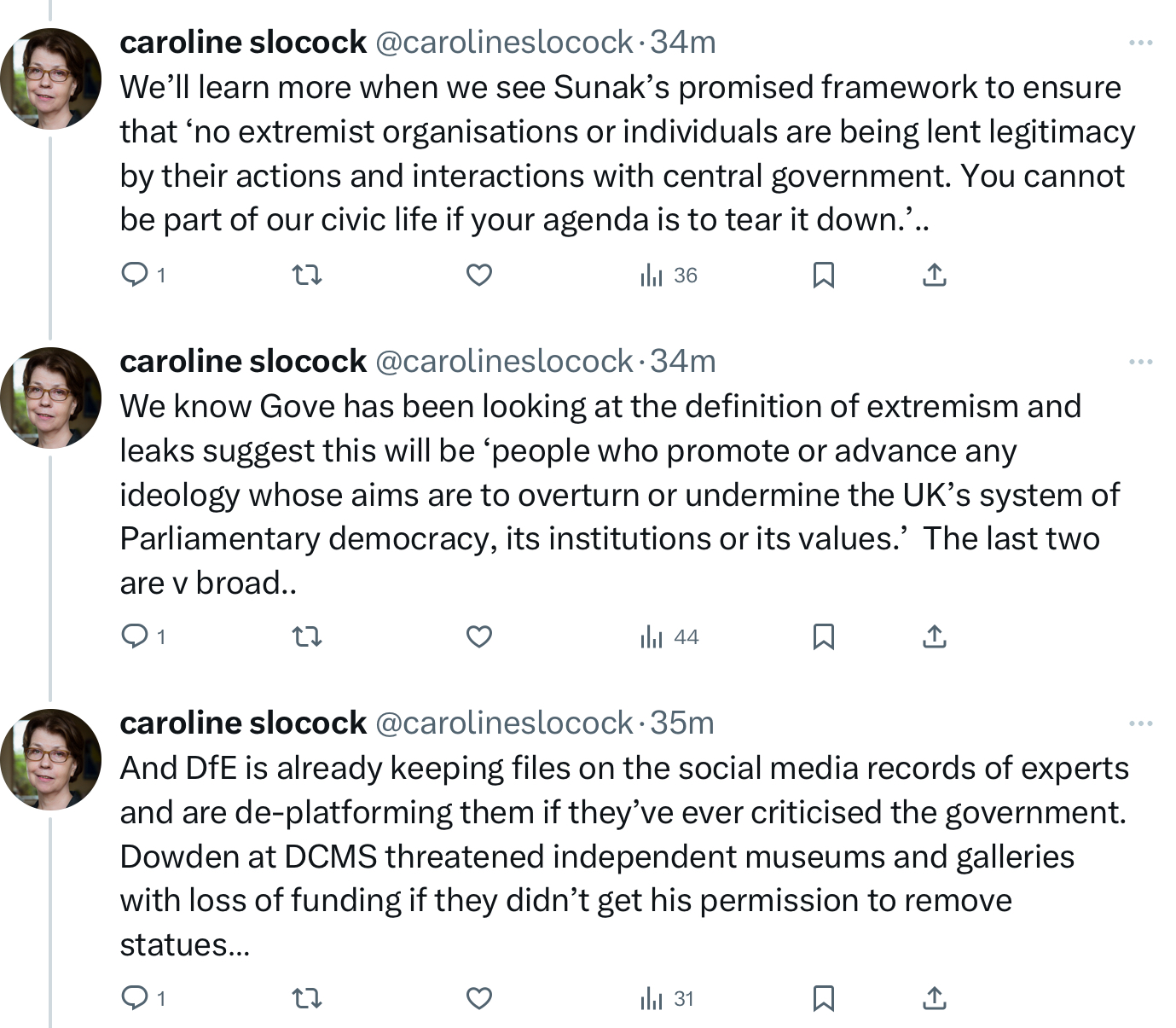Bookmark the tweet about Gove's extremism definition

(x=824, y=636)
